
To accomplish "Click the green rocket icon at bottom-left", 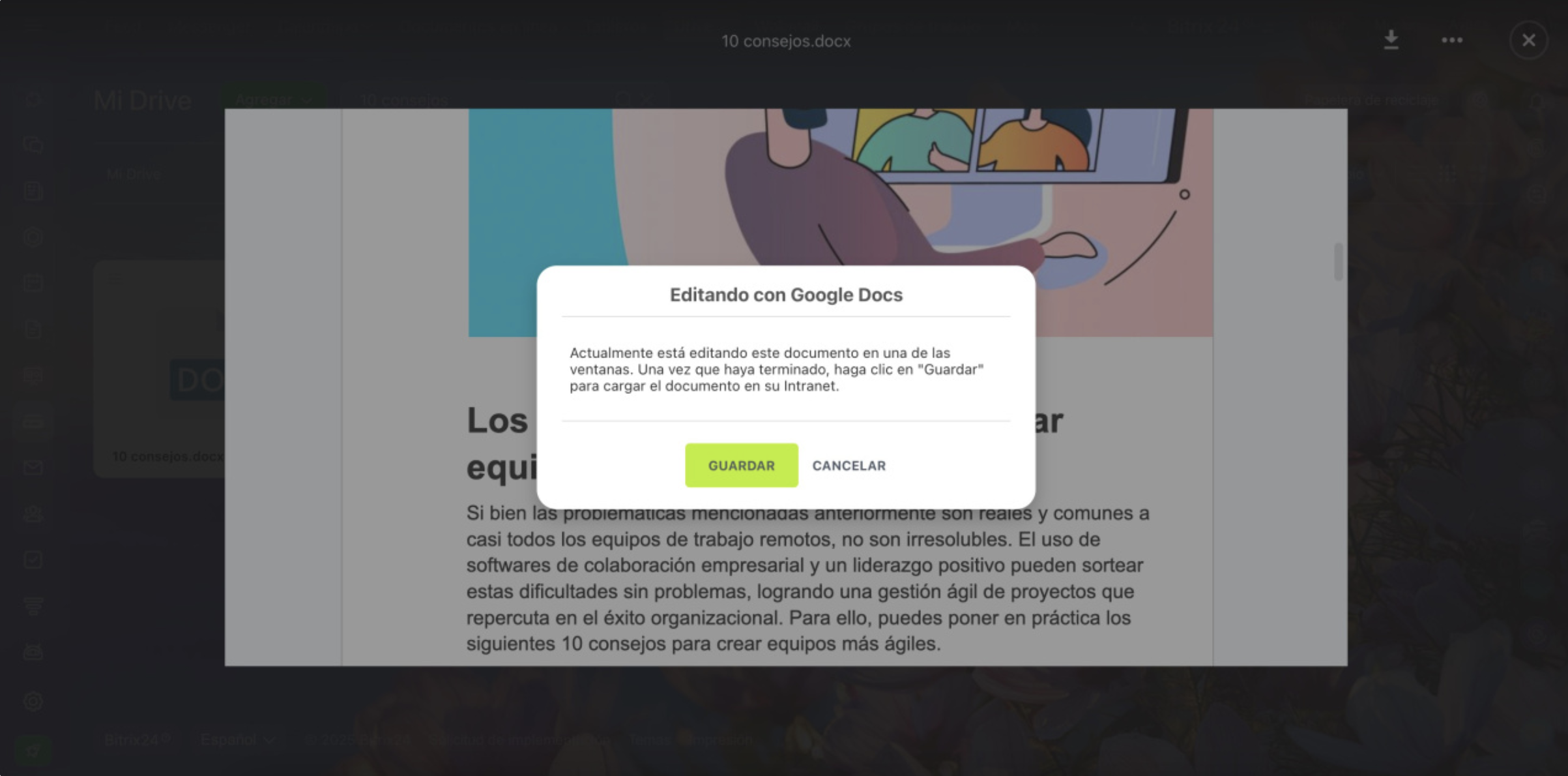I will 33,751.
